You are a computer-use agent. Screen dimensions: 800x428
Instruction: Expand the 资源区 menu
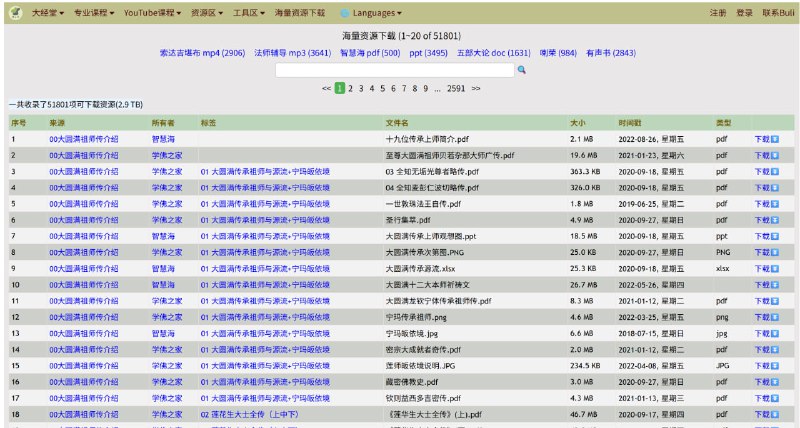207,13
